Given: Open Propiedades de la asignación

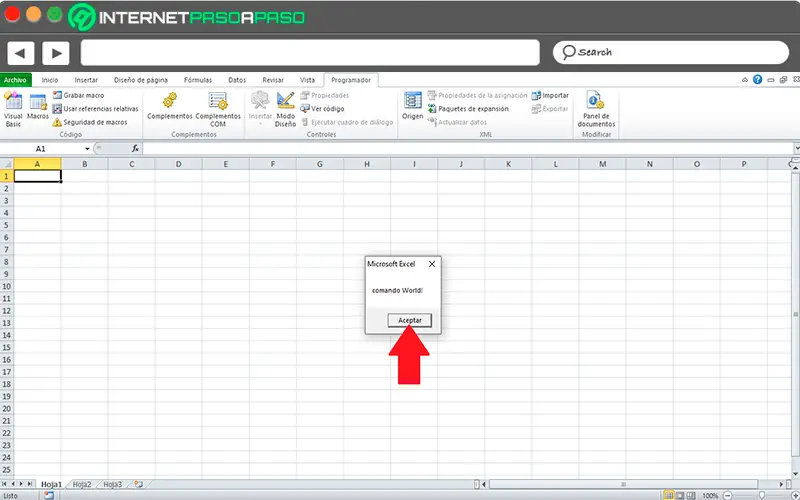Looking at the screenshot, I should [x=478, y=95].
